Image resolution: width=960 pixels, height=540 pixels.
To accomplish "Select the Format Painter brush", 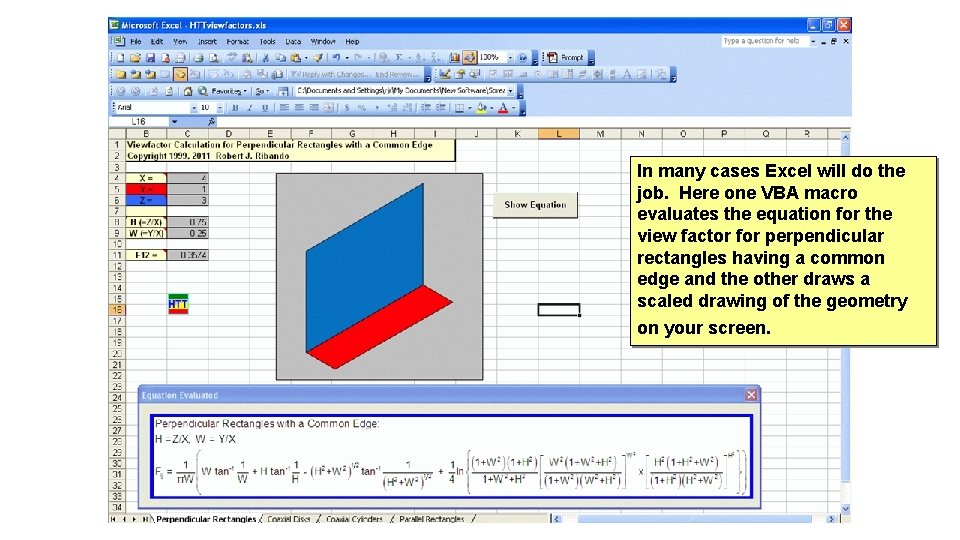I will [318, 58].
